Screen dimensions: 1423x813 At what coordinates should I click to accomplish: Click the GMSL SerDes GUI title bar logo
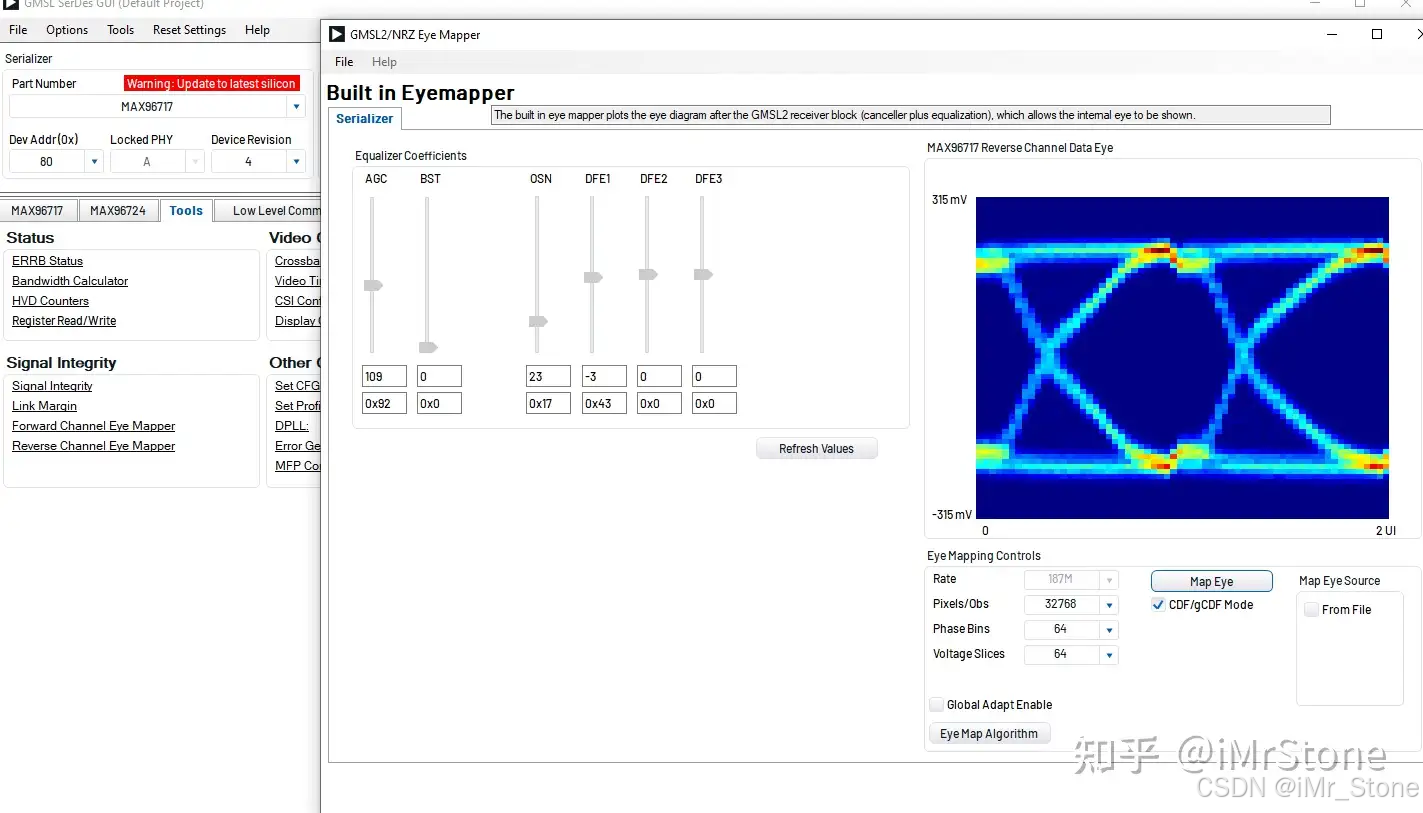11,4
